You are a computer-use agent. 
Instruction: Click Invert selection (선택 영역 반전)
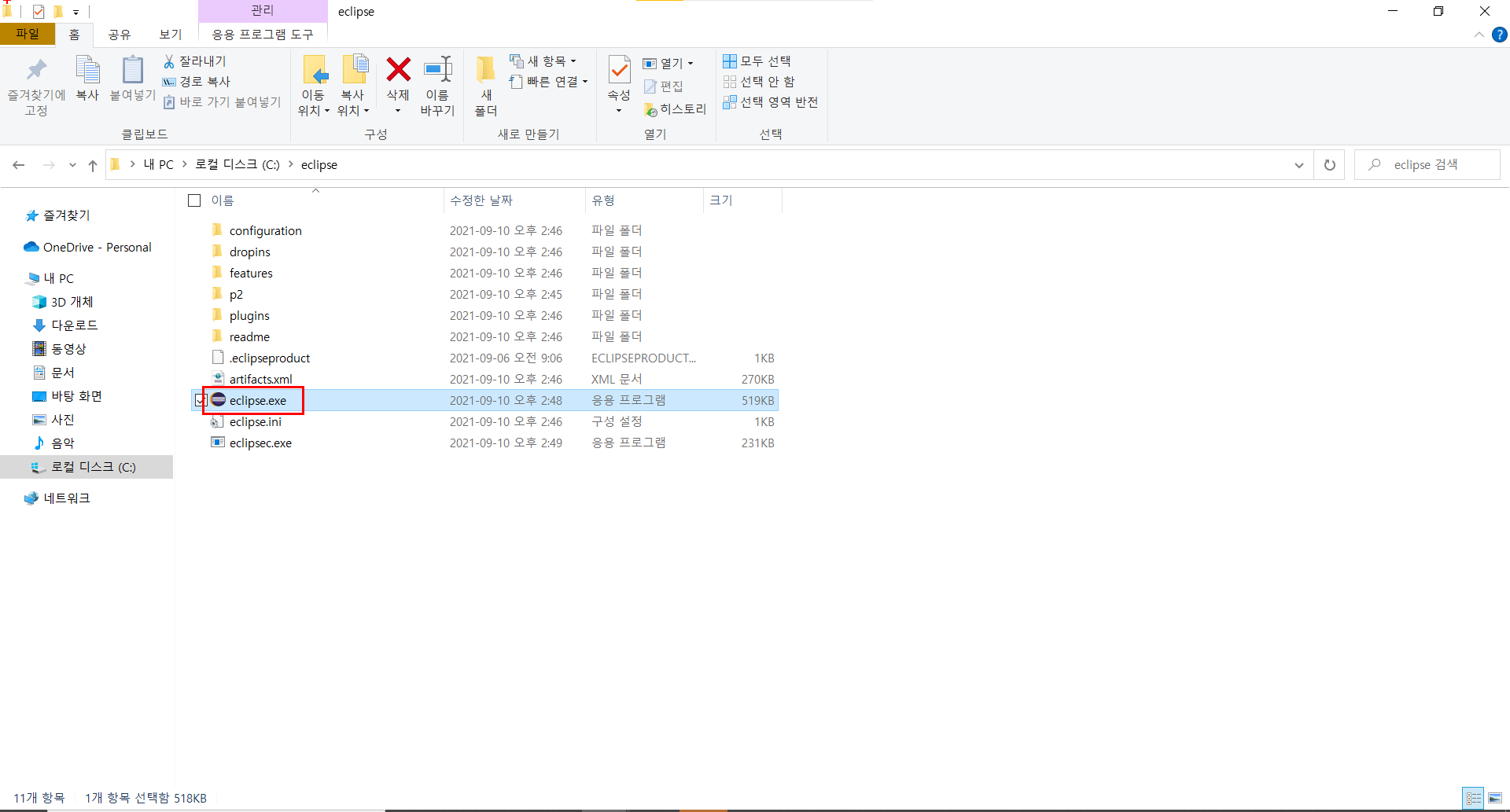coord(771,102)
